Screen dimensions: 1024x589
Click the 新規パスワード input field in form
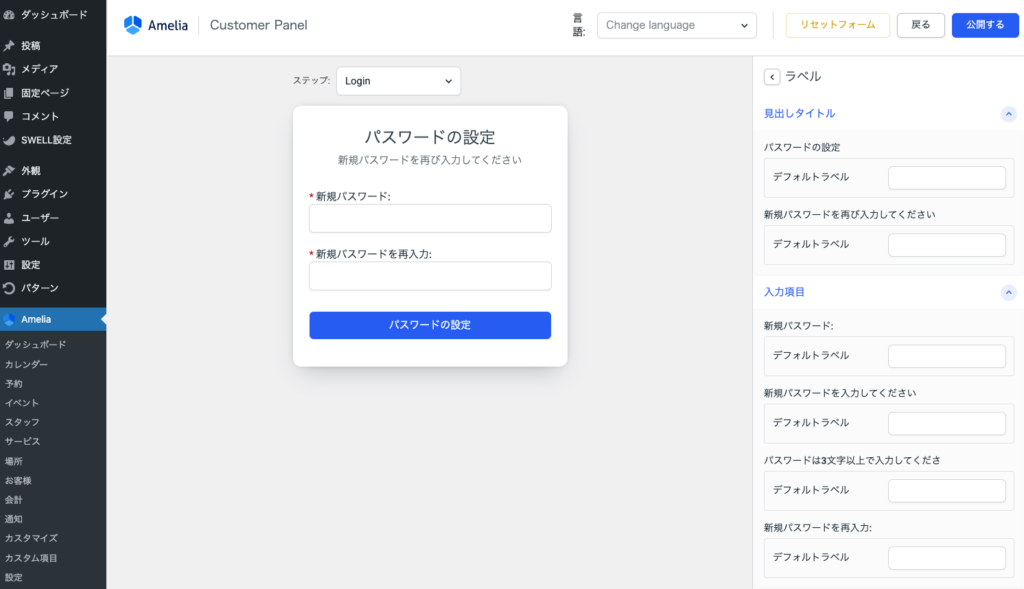pos(430,219)
